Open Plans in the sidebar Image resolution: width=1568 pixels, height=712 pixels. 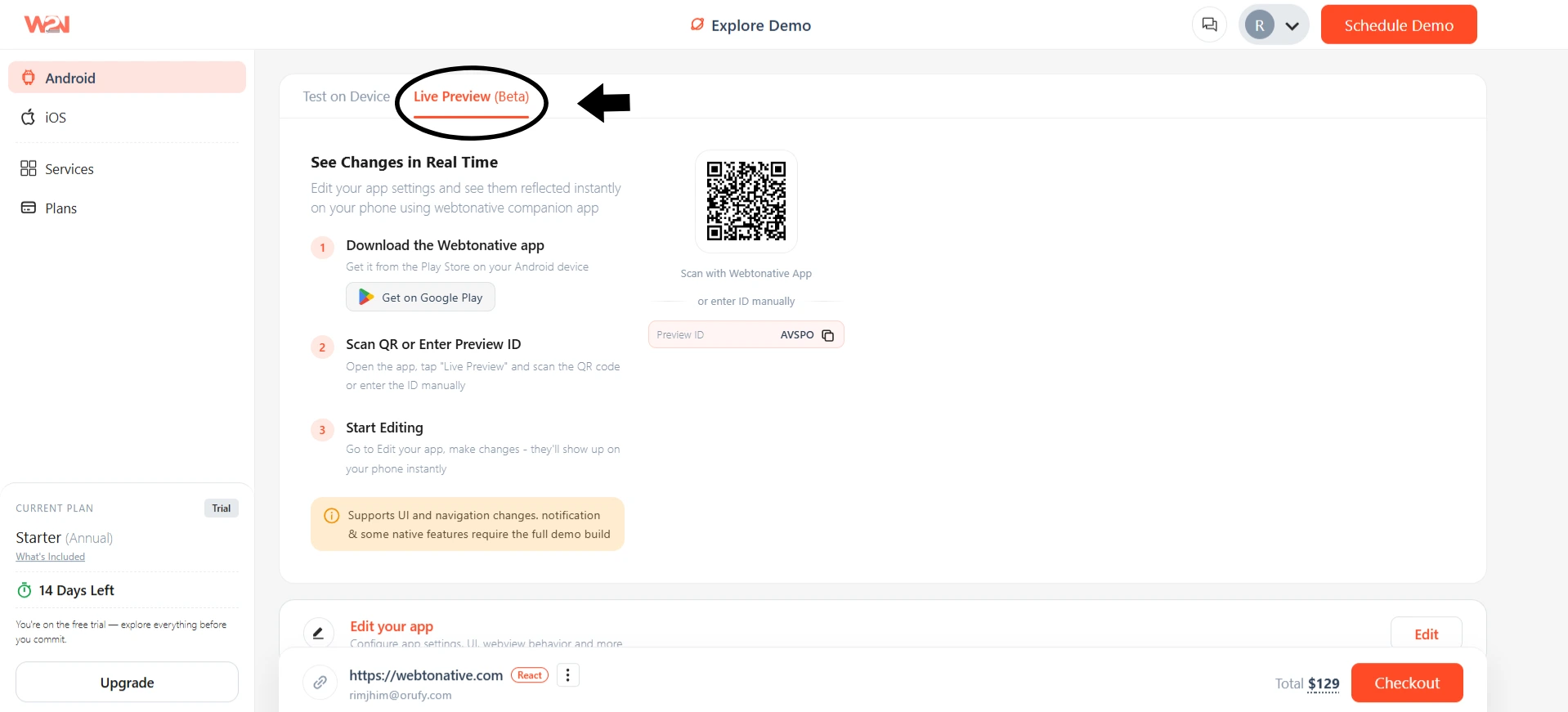pyautogui.click(x=127, y=208)
